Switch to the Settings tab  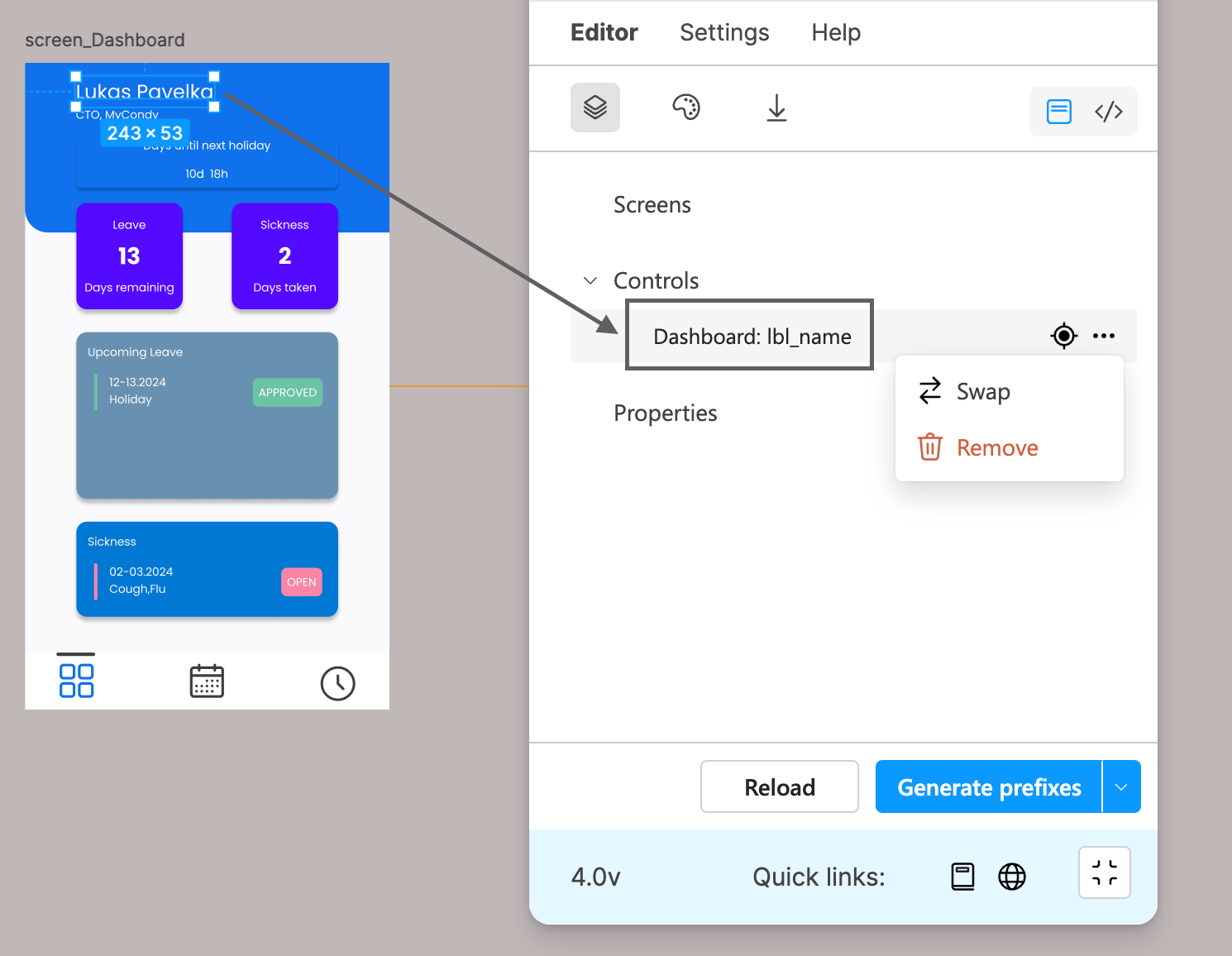pos(724,32)
